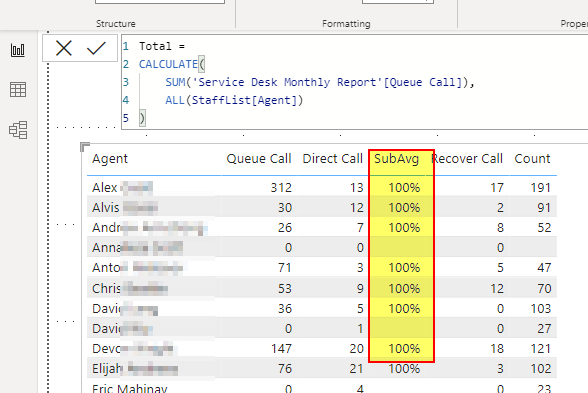Select Queue Call value 53
The height and width of the screenshot is (393, 588).
click(x=285, y=288)
